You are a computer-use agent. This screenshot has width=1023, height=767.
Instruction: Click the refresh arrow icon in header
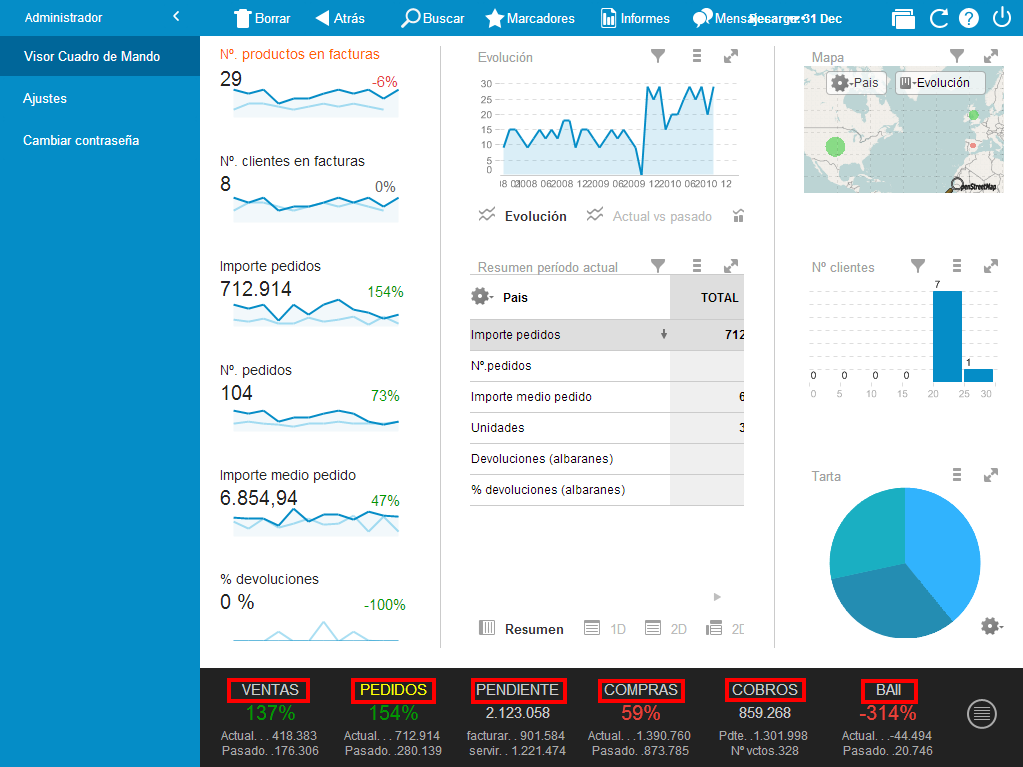[938, 18]
